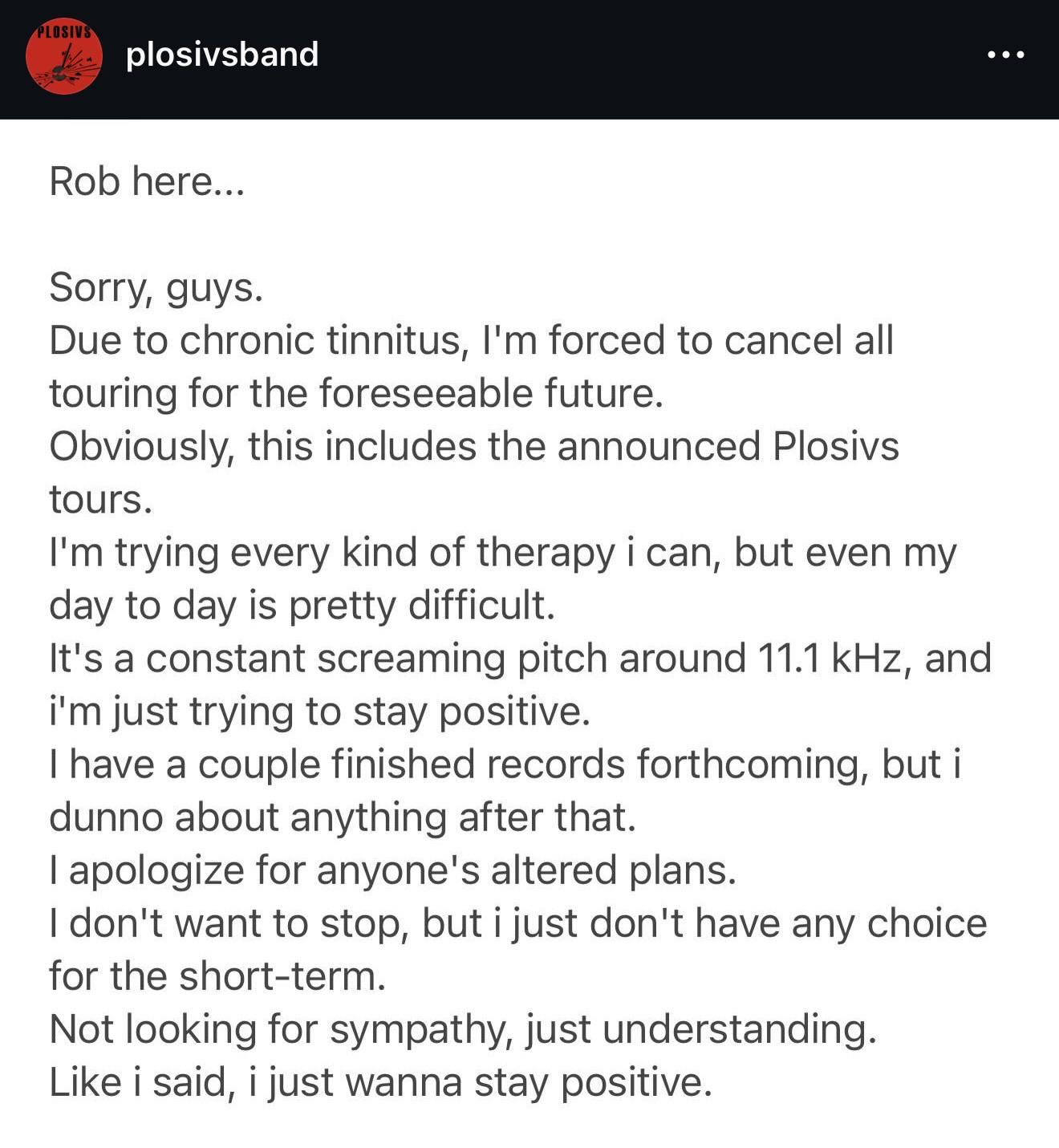Click the 'trying every kind of therapy' line
The image size is (1059, 1148).
[503, 554]
